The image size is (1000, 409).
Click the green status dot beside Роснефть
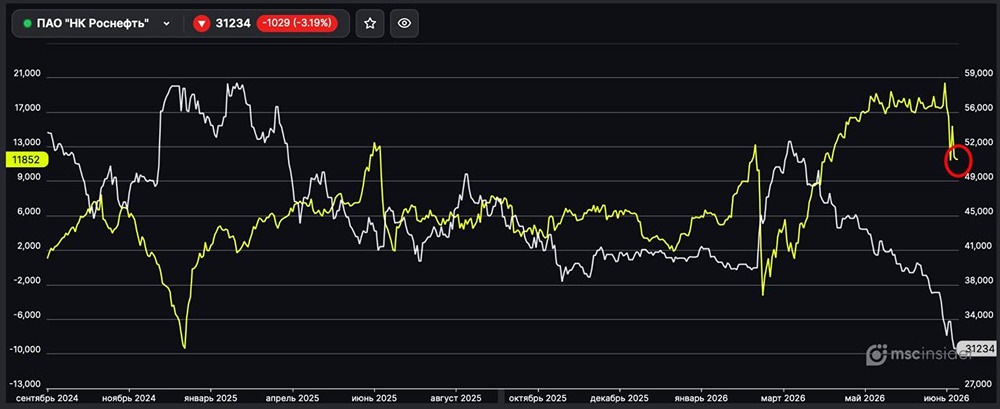pos(27,24)
